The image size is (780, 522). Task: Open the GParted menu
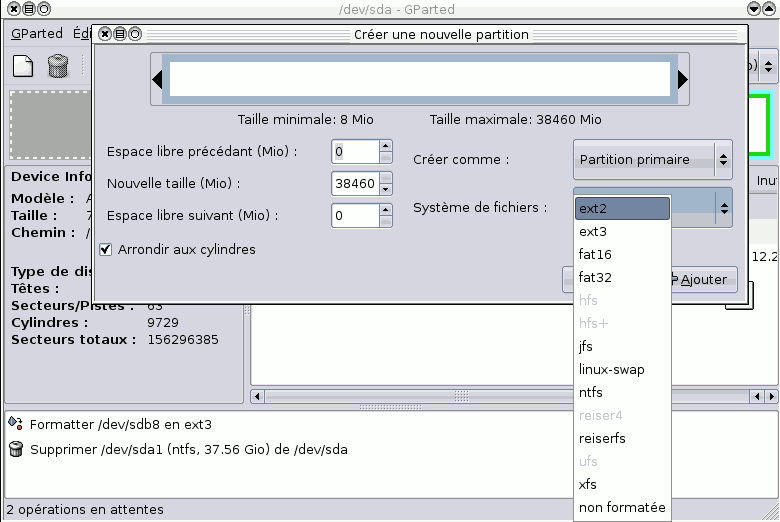click(37, 33)
